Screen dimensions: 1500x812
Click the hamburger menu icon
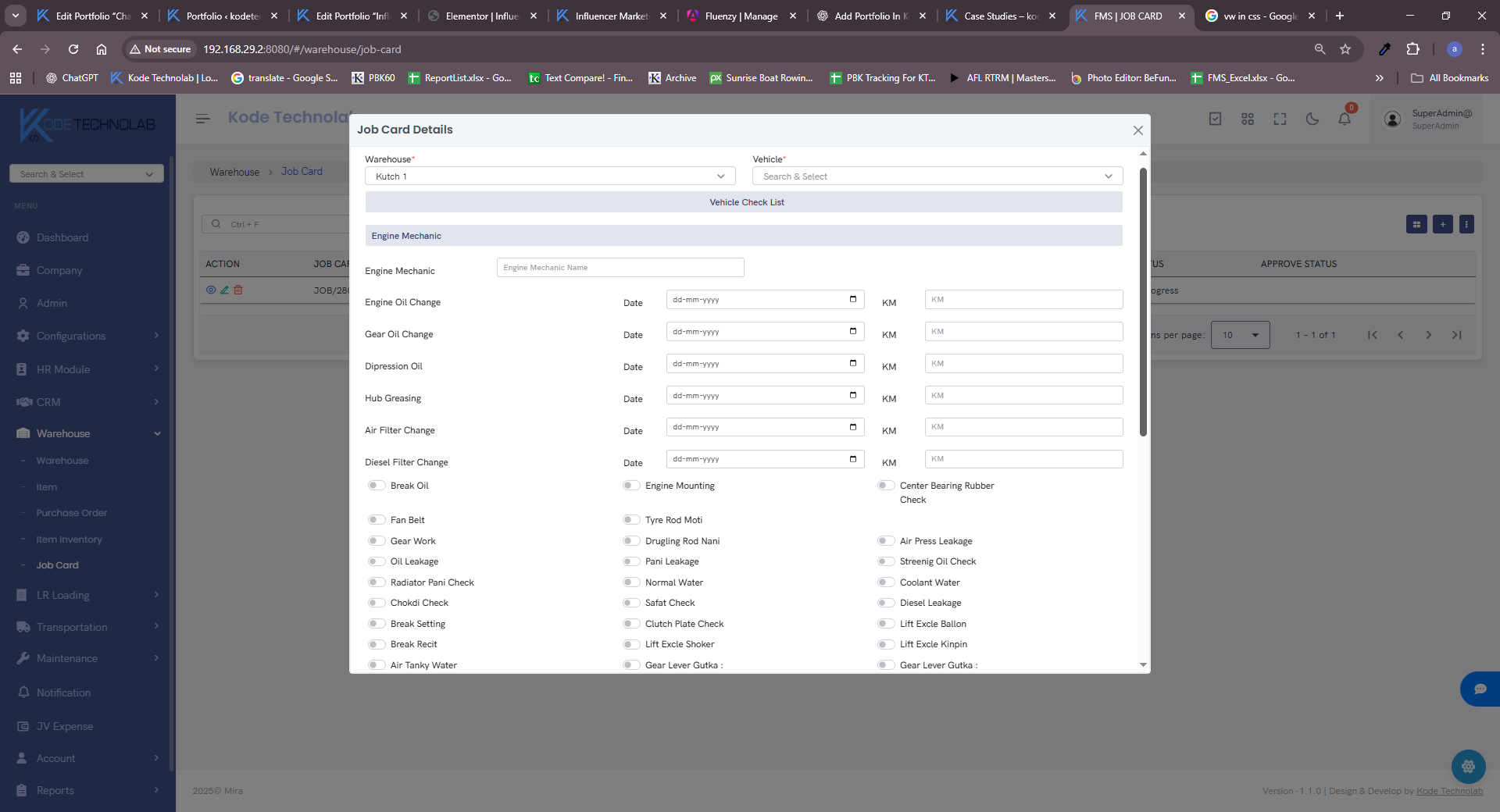[x=203, y=119]
